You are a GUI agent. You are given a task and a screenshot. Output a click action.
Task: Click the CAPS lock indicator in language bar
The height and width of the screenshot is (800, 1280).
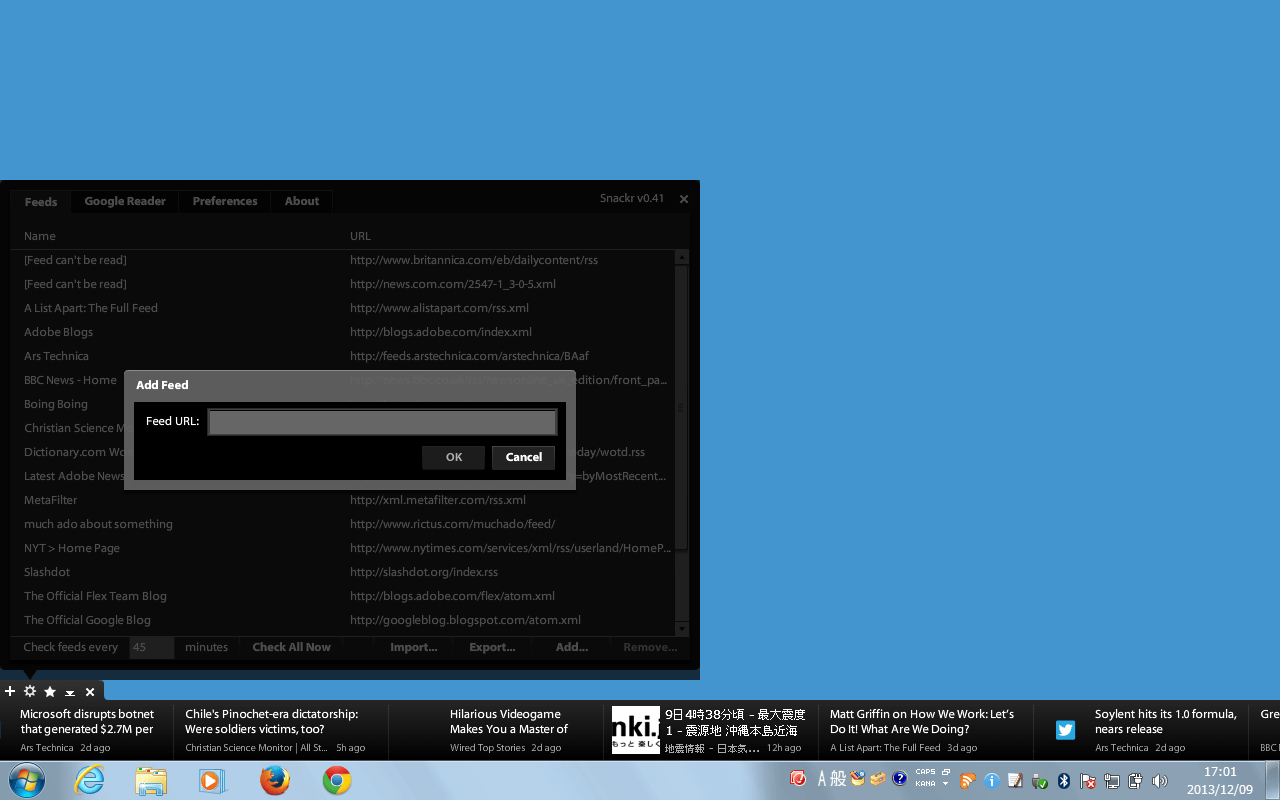[925, 772]
